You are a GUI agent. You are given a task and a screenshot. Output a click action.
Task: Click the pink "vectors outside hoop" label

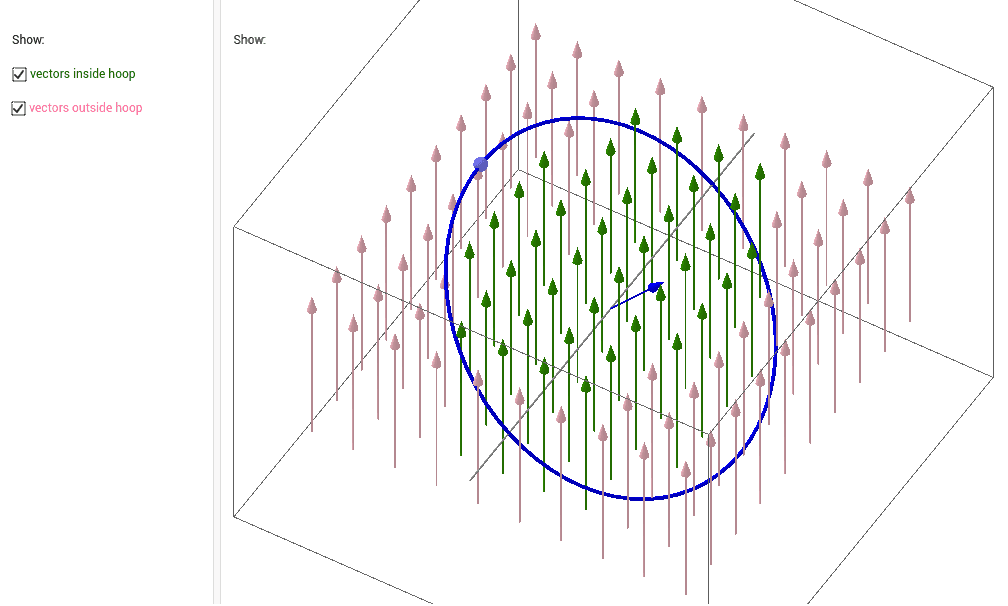tap(86, 108)
